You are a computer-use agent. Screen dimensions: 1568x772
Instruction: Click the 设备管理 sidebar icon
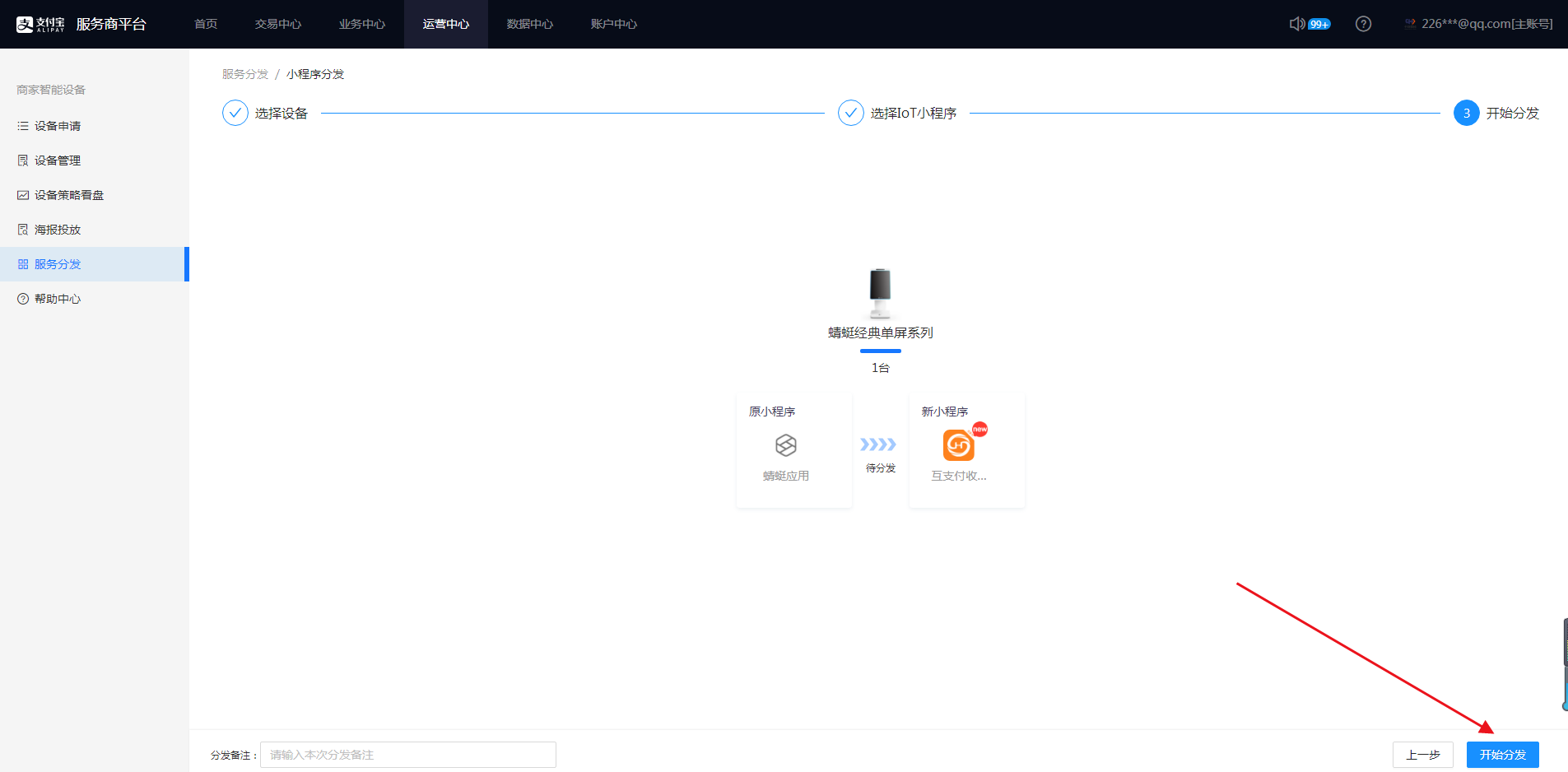coord(23,160)
